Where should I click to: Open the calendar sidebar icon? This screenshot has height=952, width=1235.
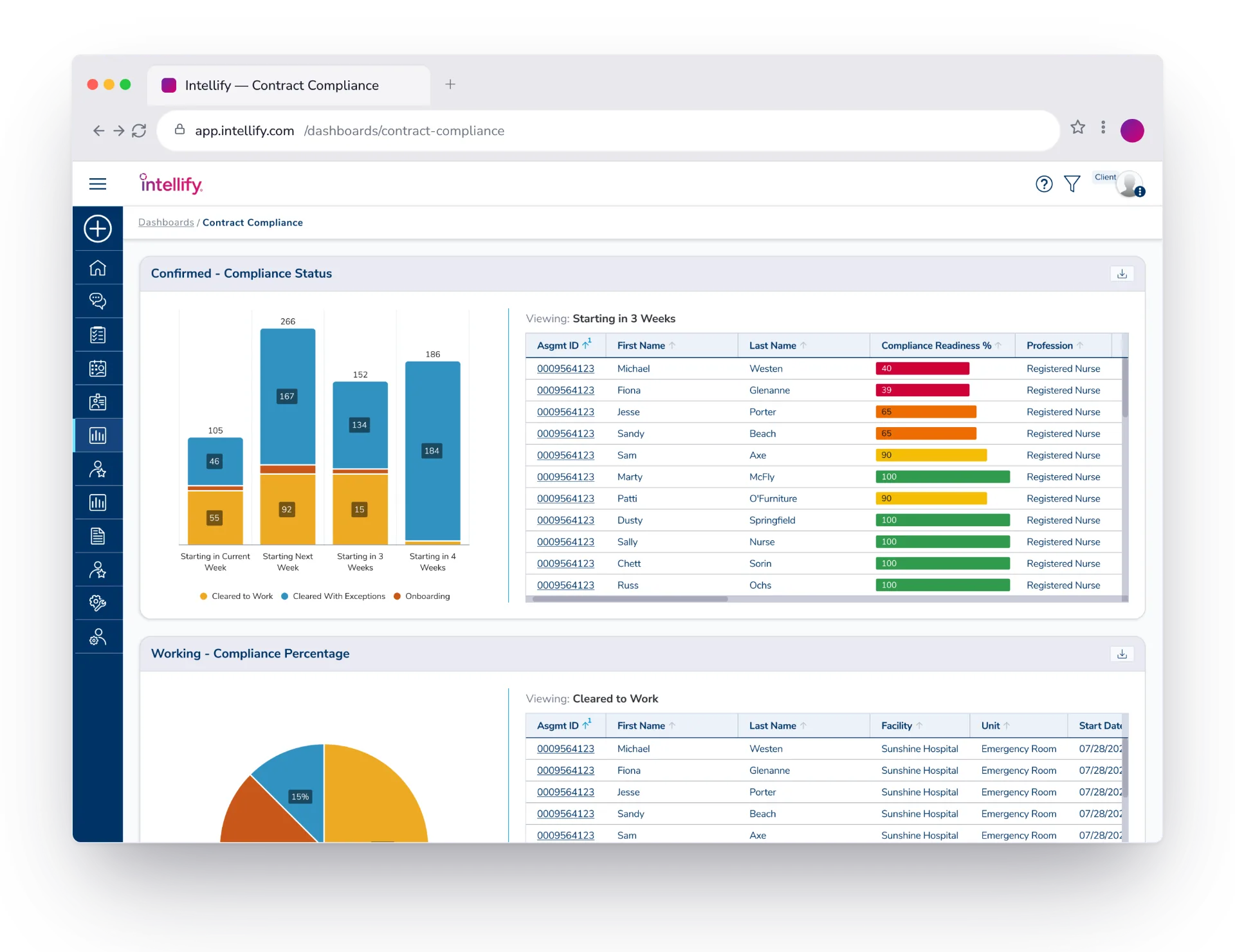98,368
